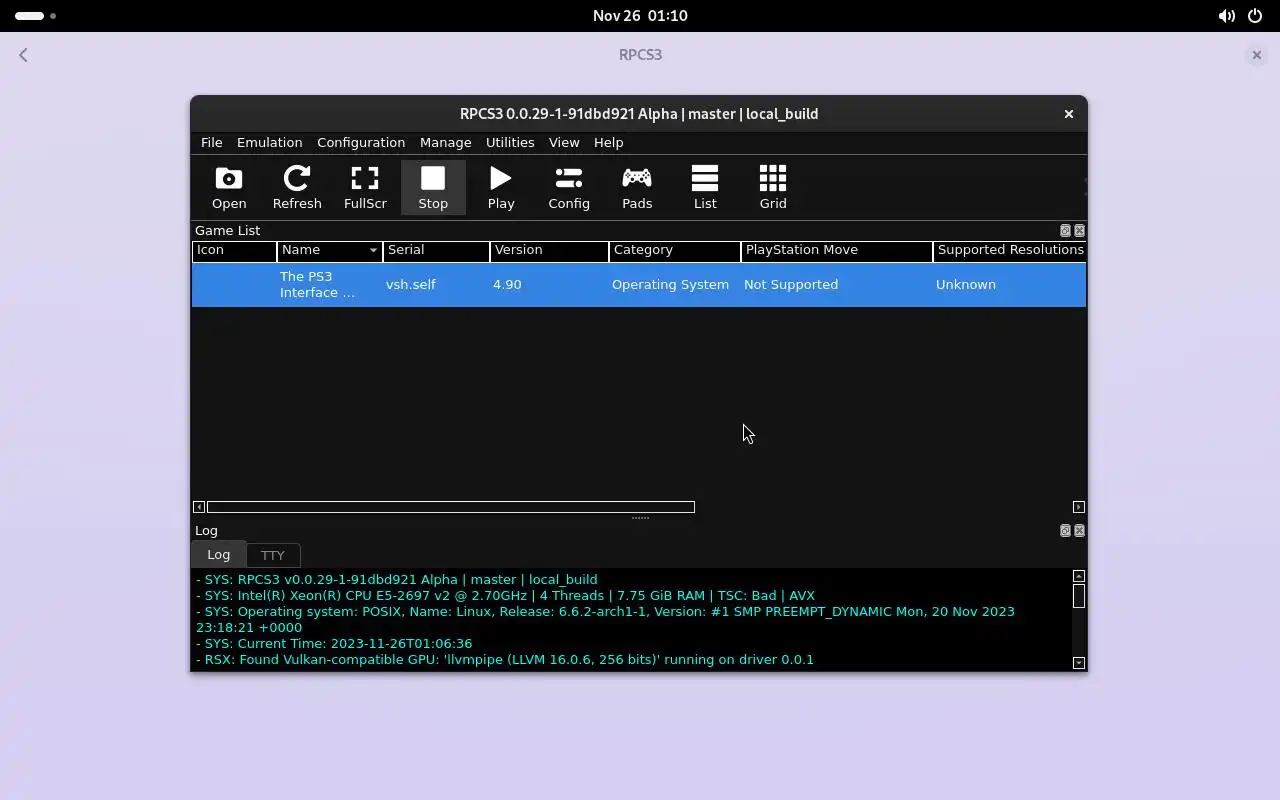Viewport: 1280px width, 800px height.
Task: Sort by Serial column header
Action: coord(436,250)
